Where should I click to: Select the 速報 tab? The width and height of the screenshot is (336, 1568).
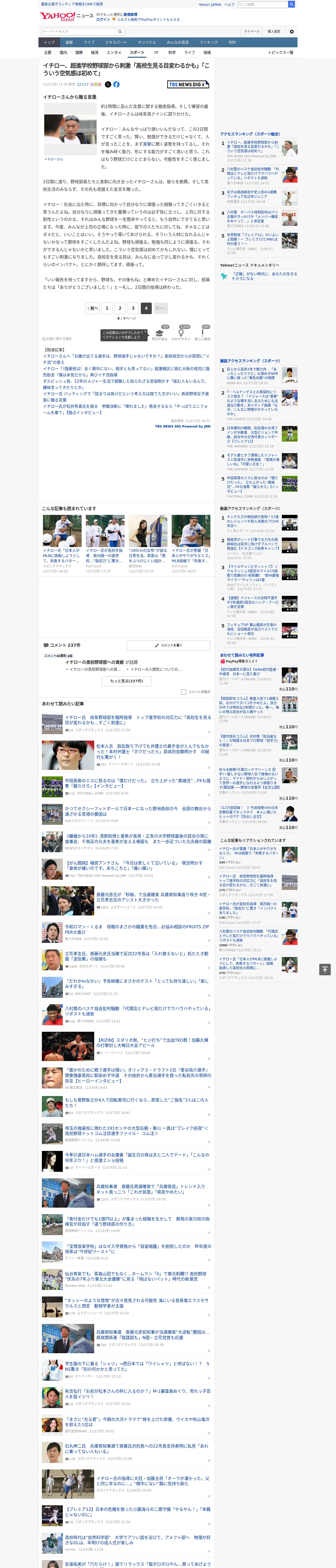pyautogui.click(x=69, y=43)
